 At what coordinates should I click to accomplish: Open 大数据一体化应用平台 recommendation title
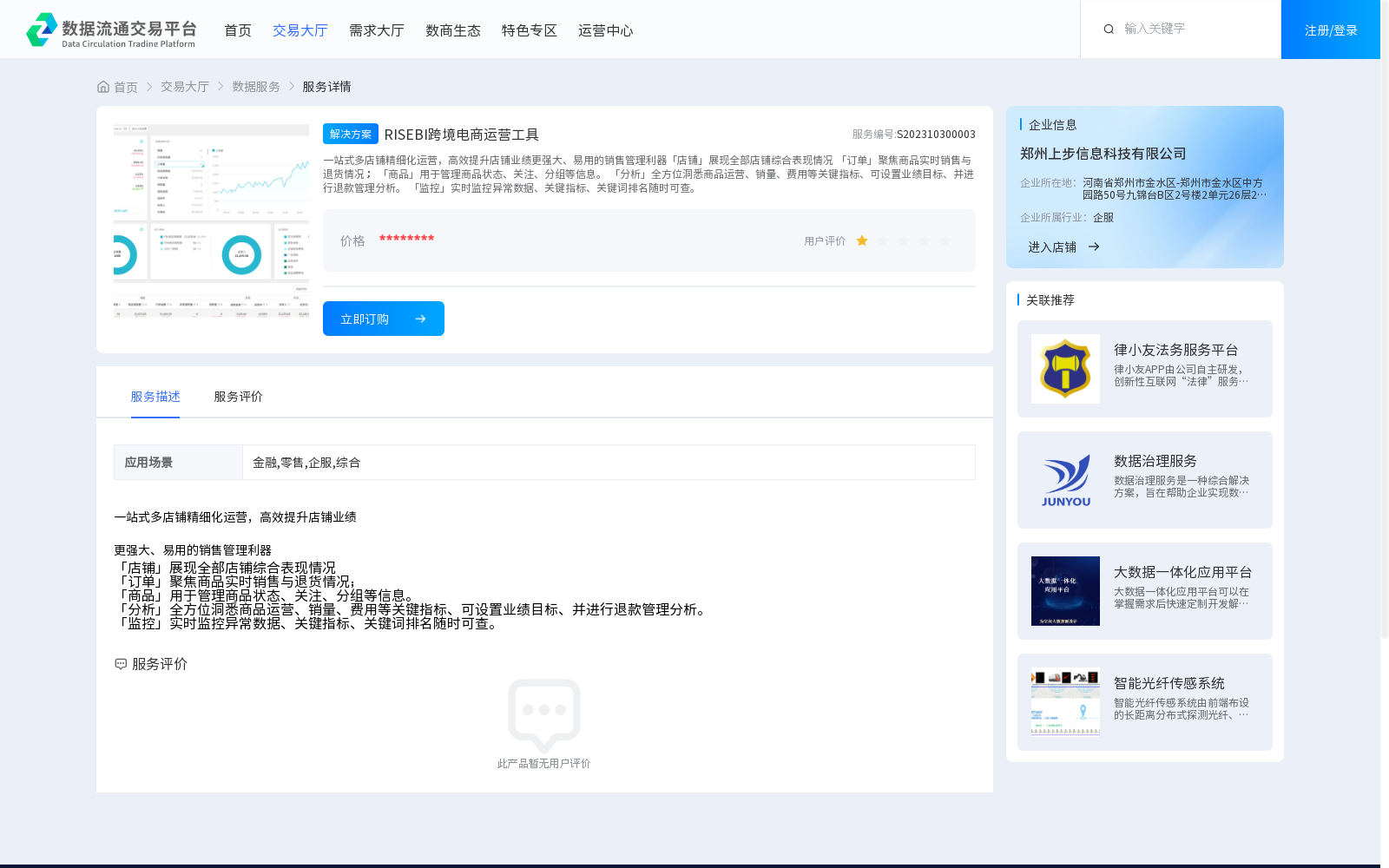click(1183, 572)
